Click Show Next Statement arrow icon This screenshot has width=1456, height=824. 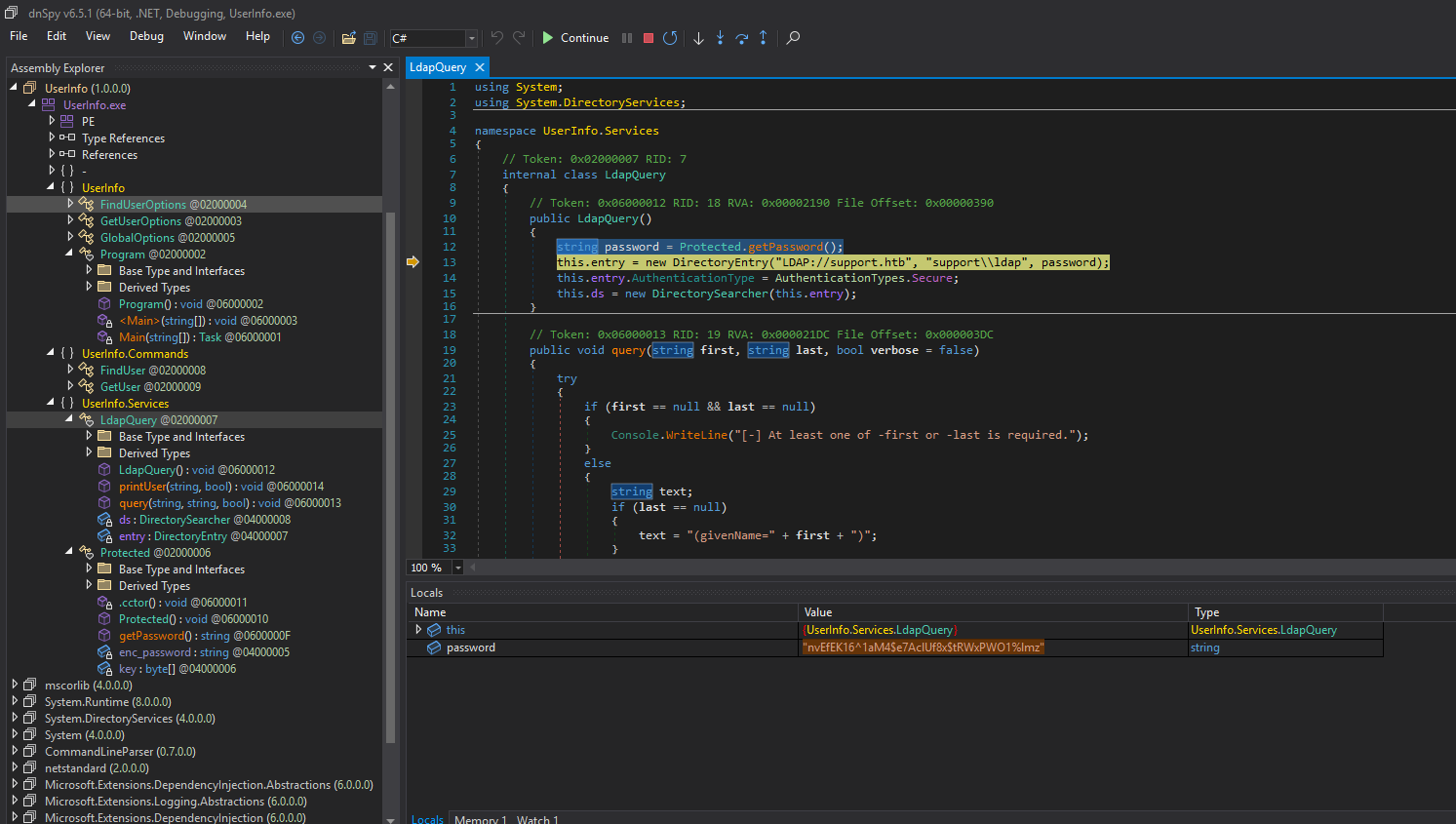pos(698,38)
